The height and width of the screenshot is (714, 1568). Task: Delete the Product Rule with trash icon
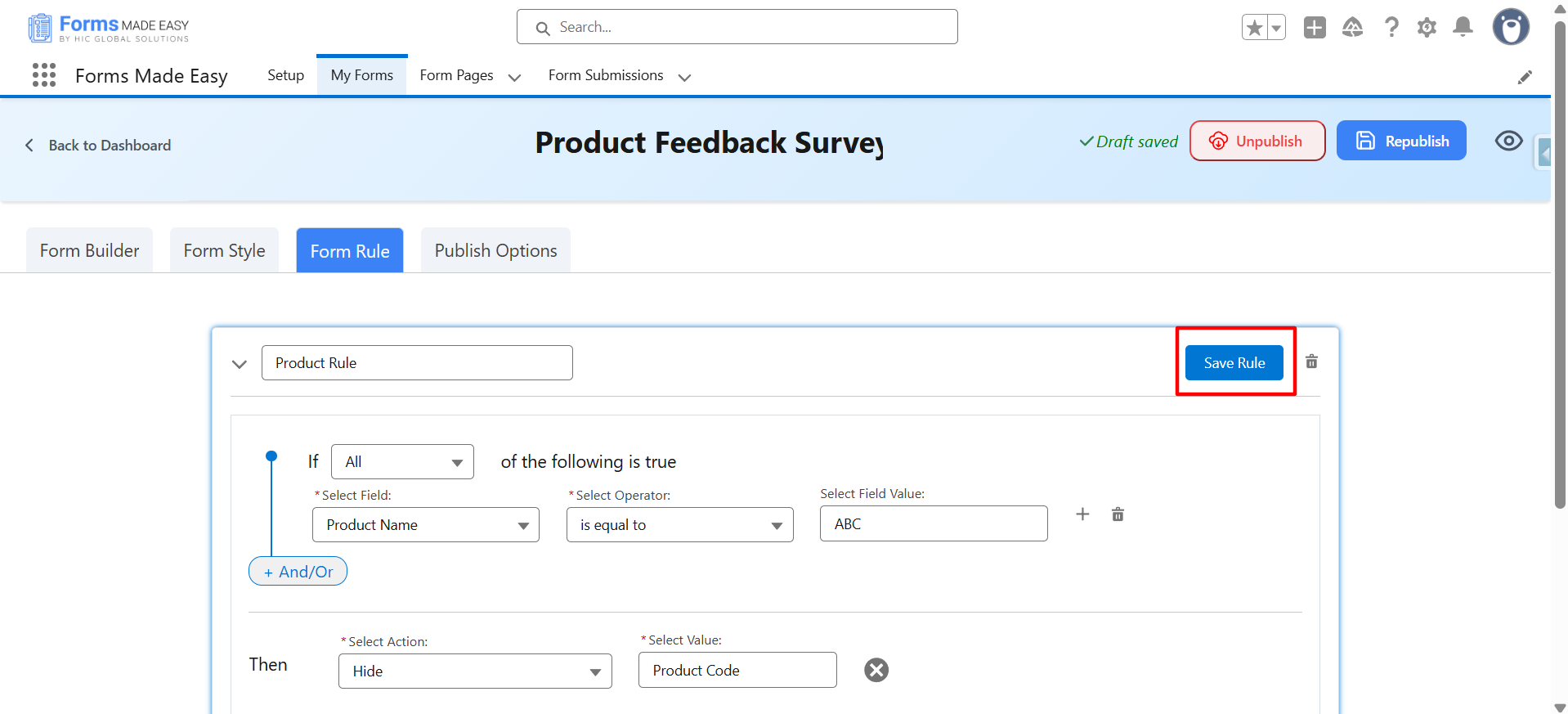tap(1311, 361)
